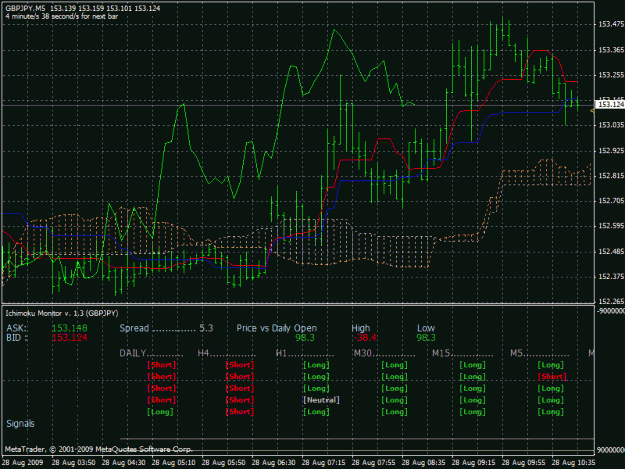The width and height of the screenshot is (625, 469).
Task: Click the 152.265 price axis label
Action: [x=611, y=302]
